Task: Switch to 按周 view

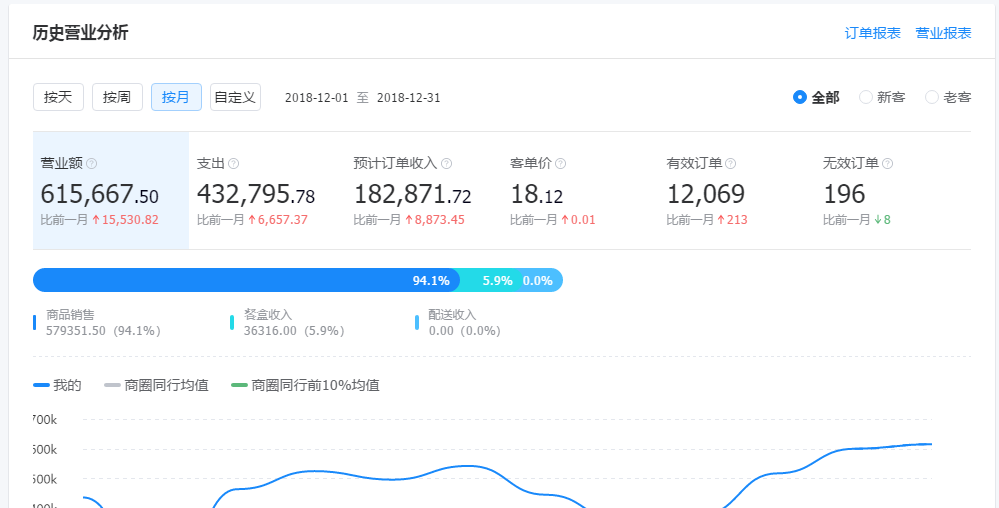Action: (x=117, y=97)
